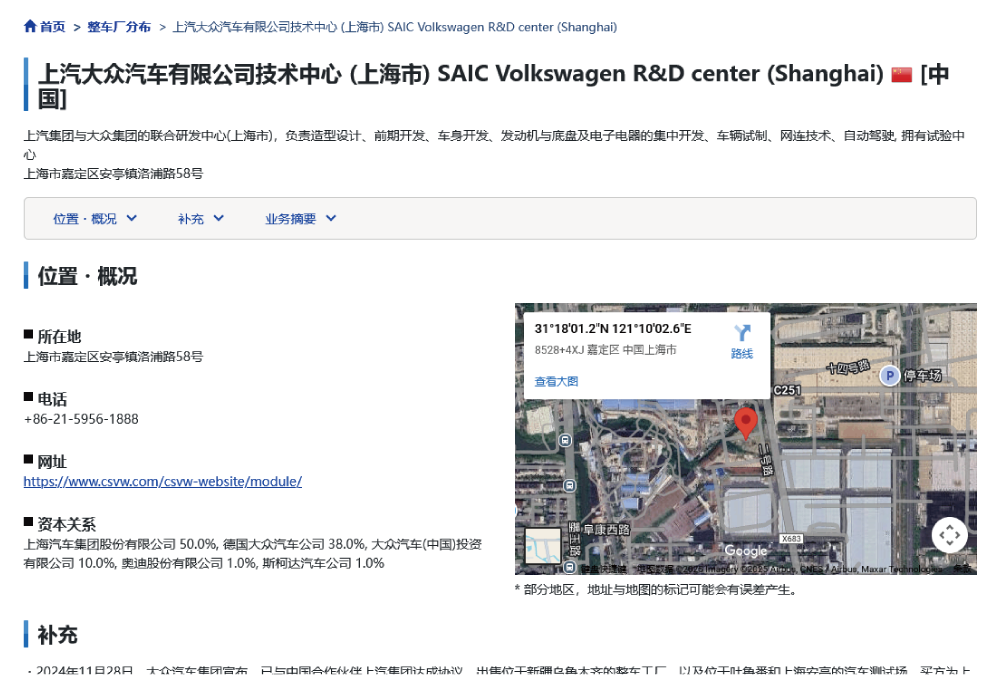Click the middle bus stop icon
Screen dimensions: 1000x691
pyautogui.click(x=570, y=486)
